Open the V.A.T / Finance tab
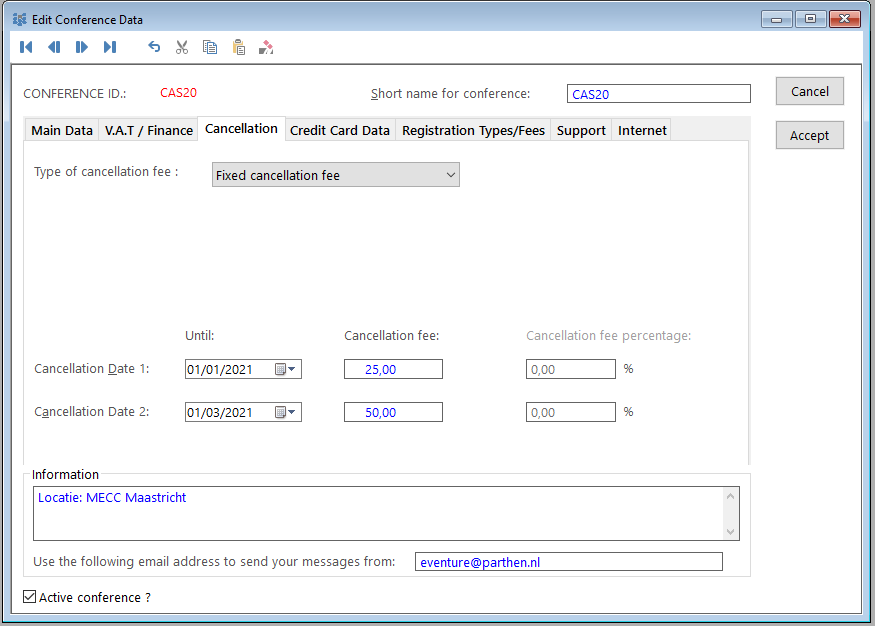Screen dimensions: 875x626 tap(148, 131)
